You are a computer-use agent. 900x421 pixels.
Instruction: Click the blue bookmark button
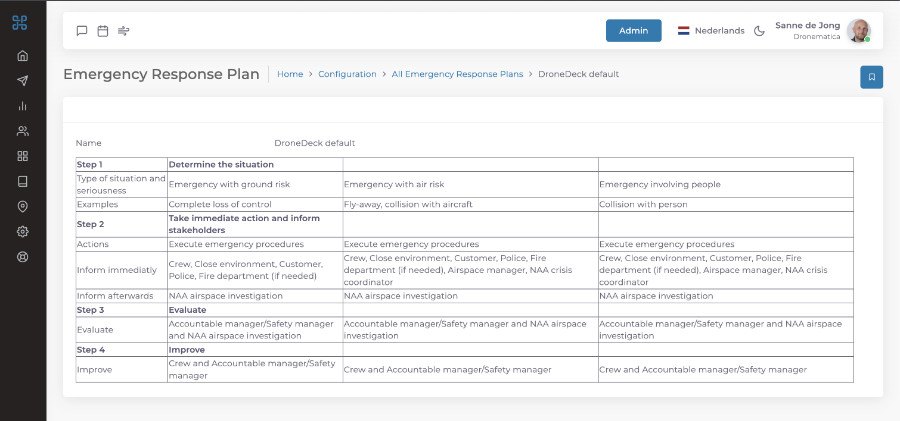click(x=871, y=77)
